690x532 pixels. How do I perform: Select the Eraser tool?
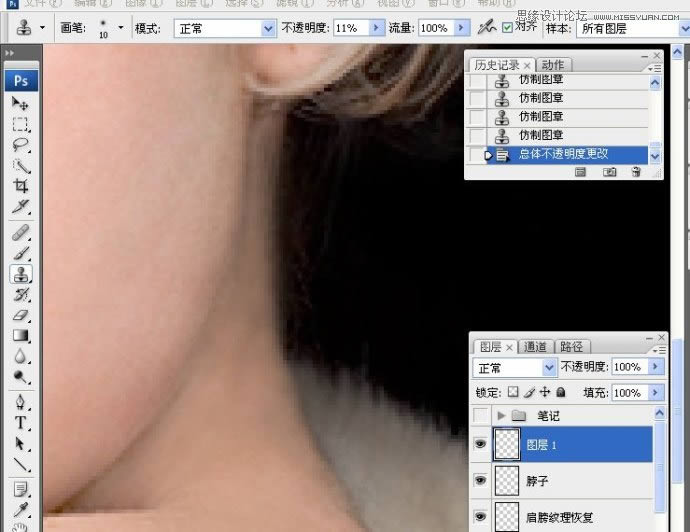click(x=21, y=315)
